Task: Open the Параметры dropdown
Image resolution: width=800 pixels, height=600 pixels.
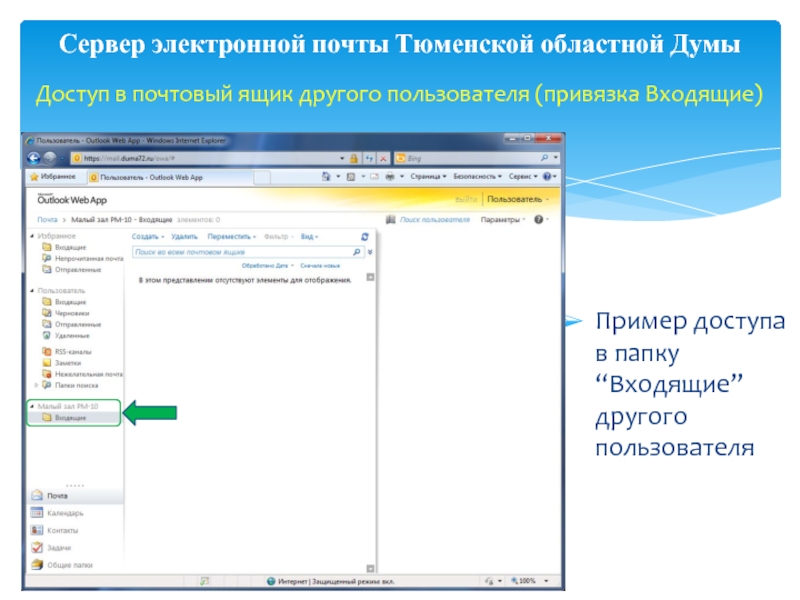Action: tap(503, 219)
